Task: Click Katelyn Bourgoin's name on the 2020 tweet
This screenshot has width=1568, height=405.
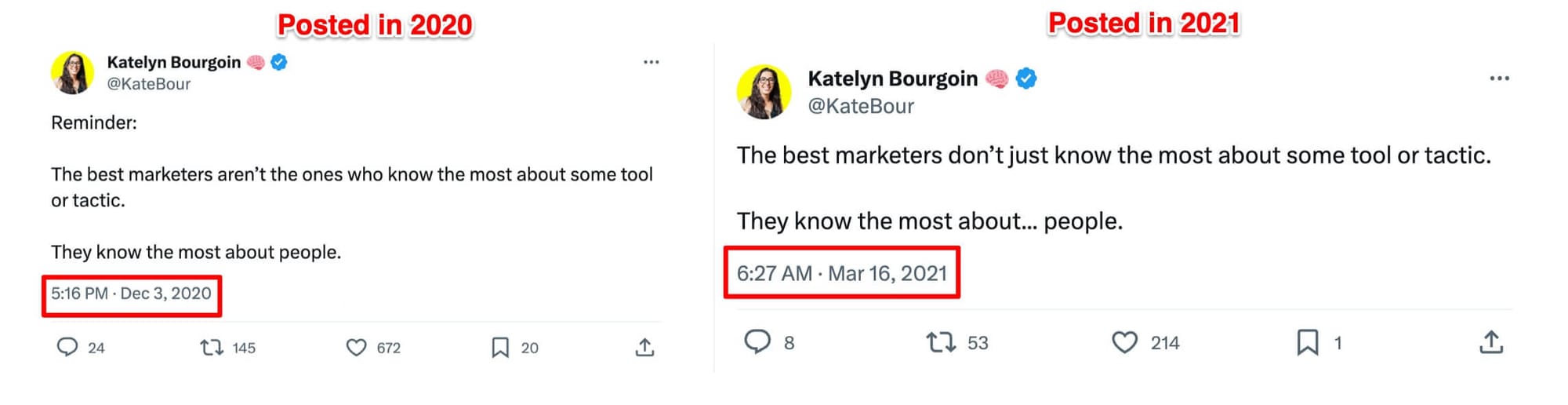Action: pos(173,62)
